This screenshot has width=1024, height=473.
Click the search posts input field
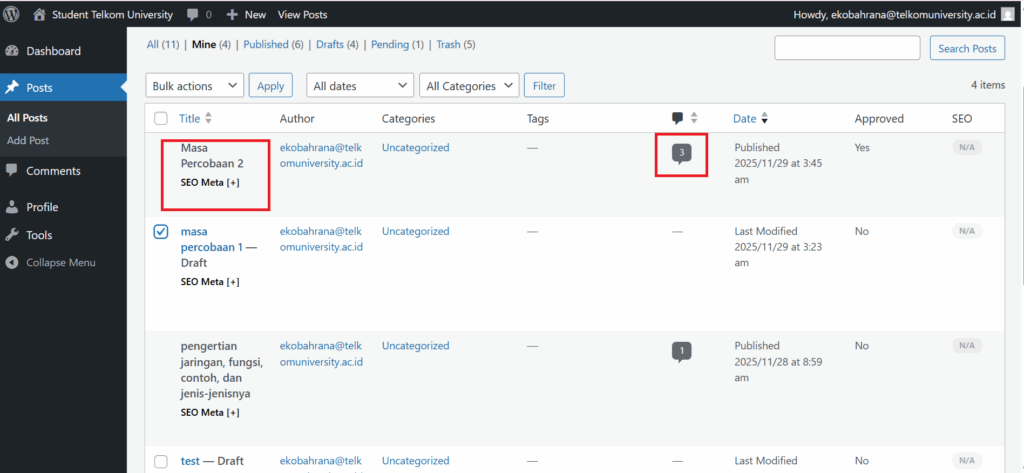pyautogui.click(x=847, y=48)
